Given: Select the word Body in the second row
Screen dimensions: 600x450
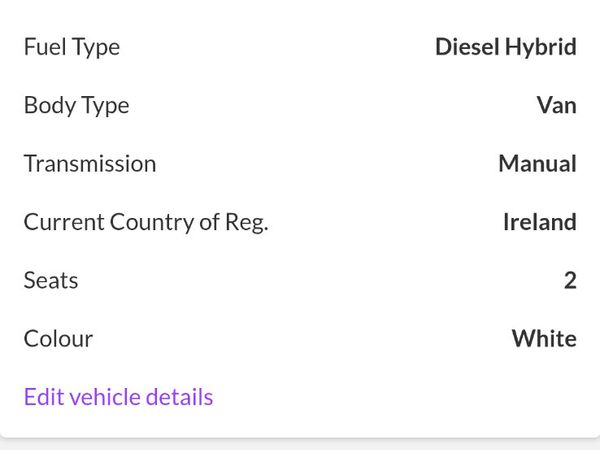Looking at the screenshot, I should point(50,106).
